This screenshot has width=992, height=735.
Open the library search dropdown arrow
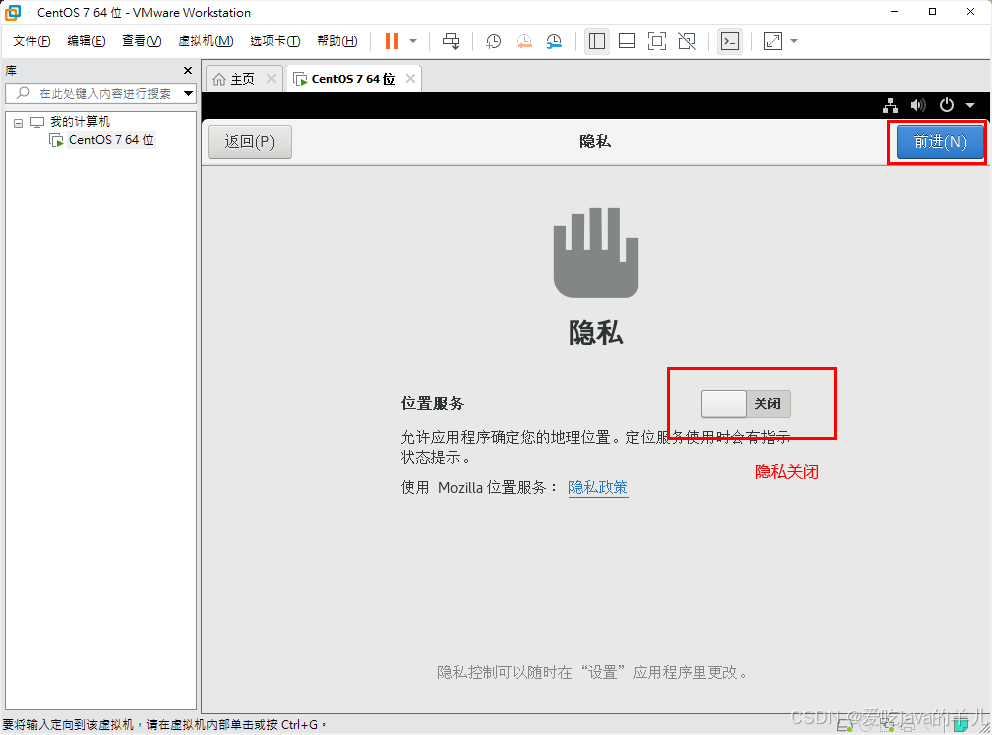(189, 94)
